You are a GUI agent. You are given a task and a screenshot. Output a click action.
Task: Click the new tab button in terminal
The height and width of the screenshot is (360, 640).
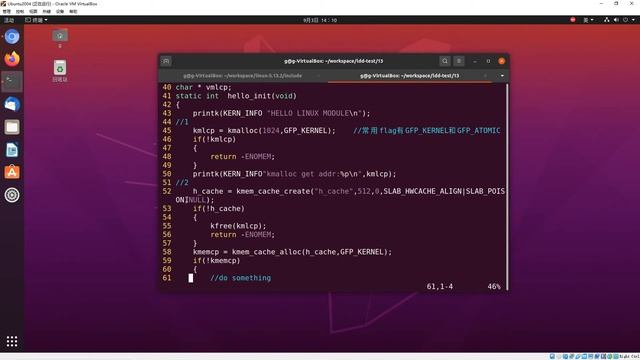(166, 61)
